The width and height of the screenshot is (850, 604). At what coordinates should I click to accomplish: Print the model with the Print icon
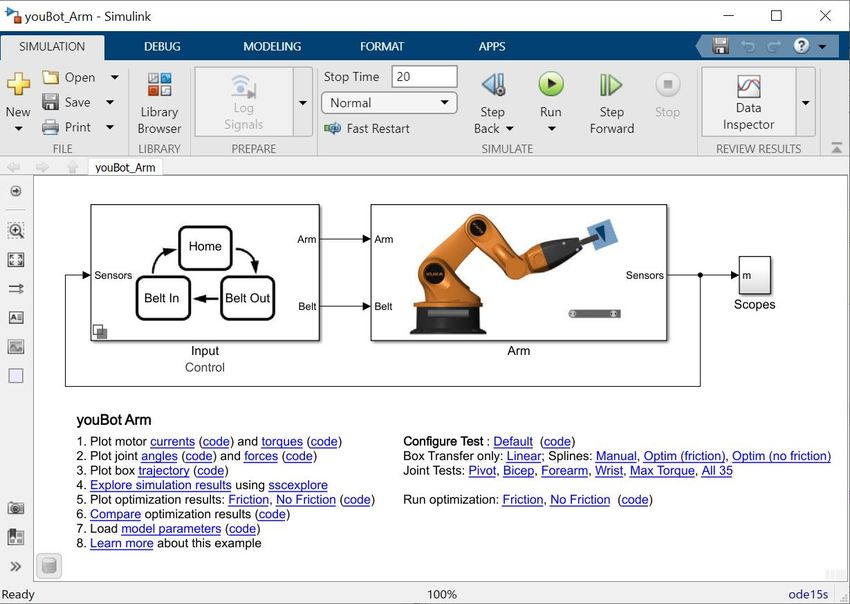50,127
